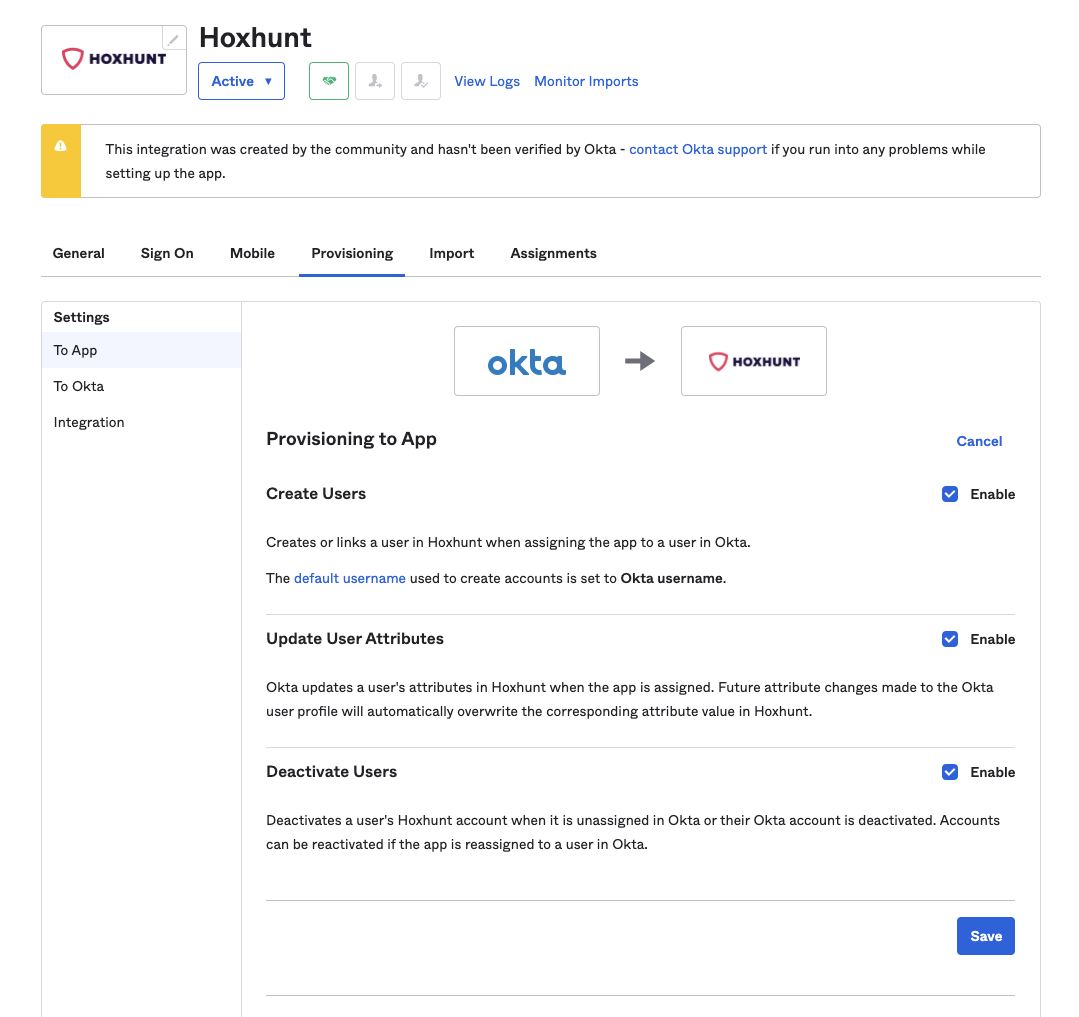
Task: Switch to the Mobile tab
Action: click(x=253, y=253)
